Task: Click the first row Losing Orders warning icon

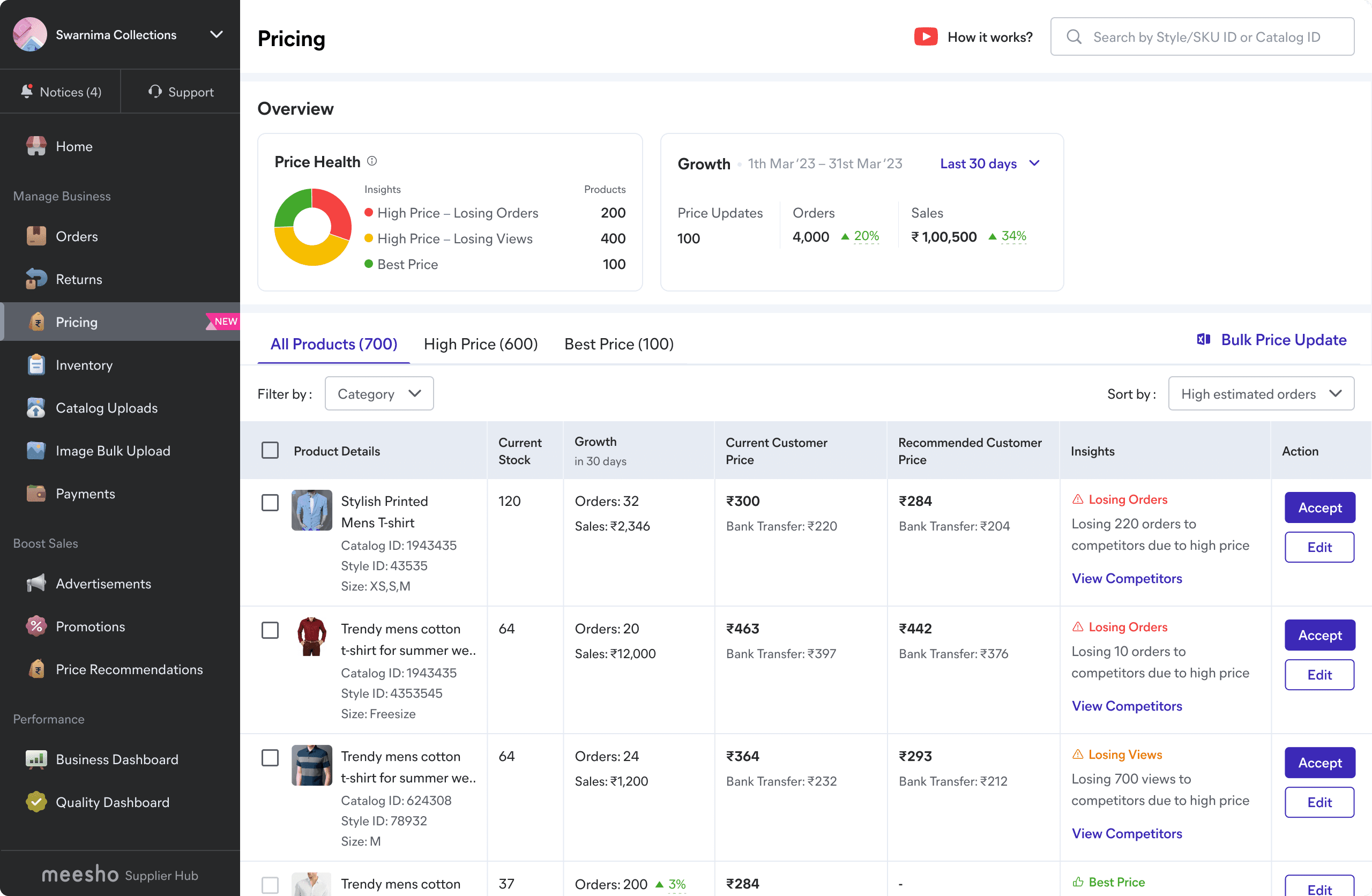Action: coord(1077,499)
